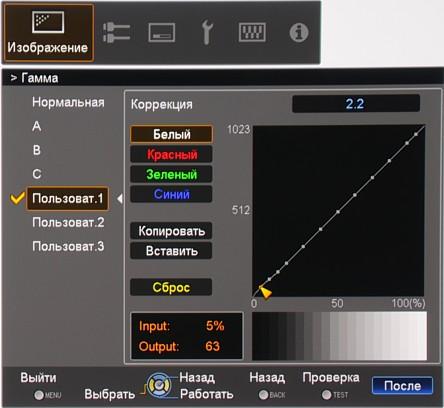Select gamma preset C

(x=37, y=174)
